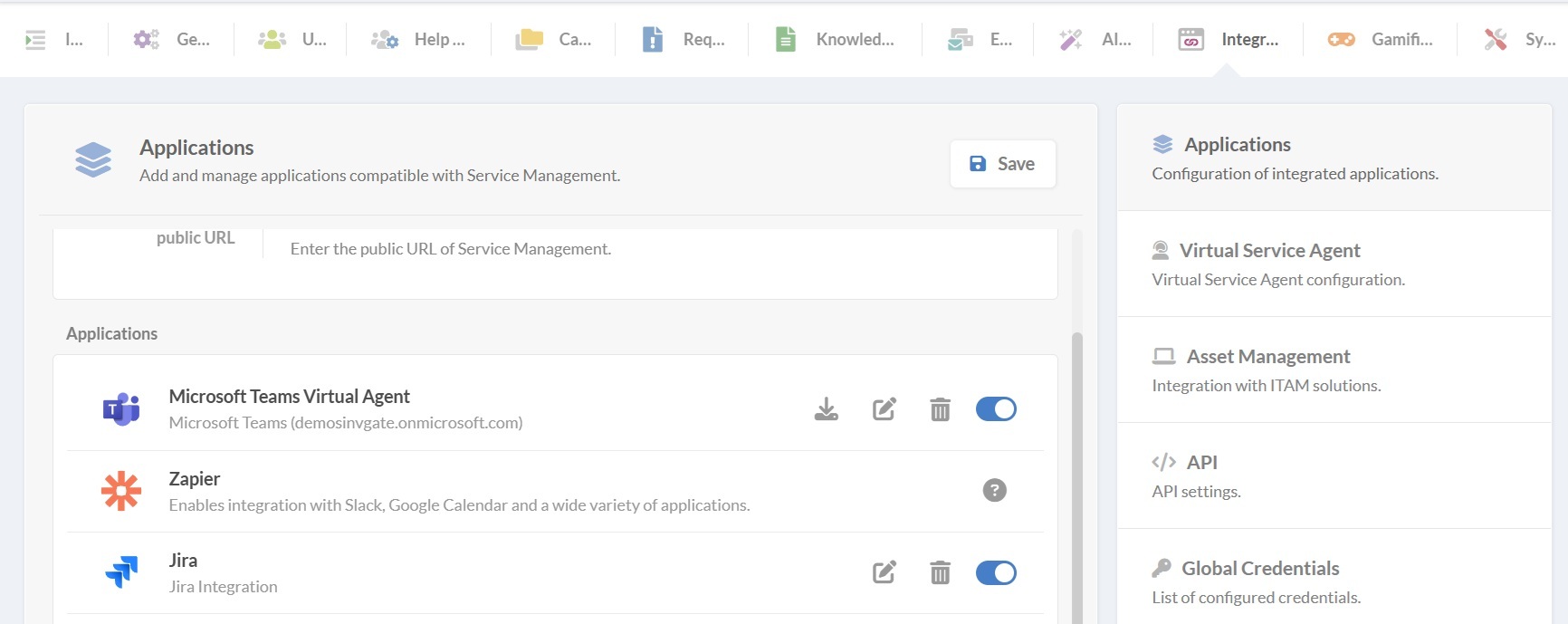Image resolution: width=1568 pixels, height=624 pixels.
Task: Open the AI... magic wand tab
Action: (x=1095, y=40)
